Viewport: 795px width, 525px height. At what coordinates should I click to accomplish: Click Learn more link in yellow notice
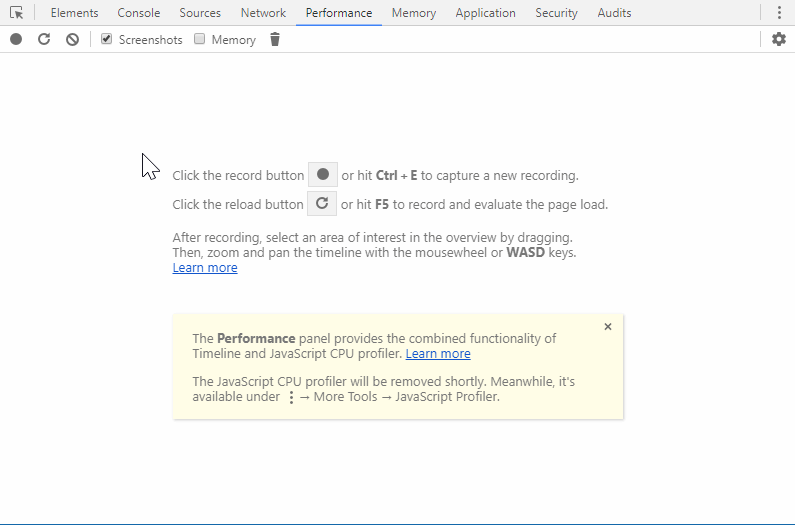[438, 354]
